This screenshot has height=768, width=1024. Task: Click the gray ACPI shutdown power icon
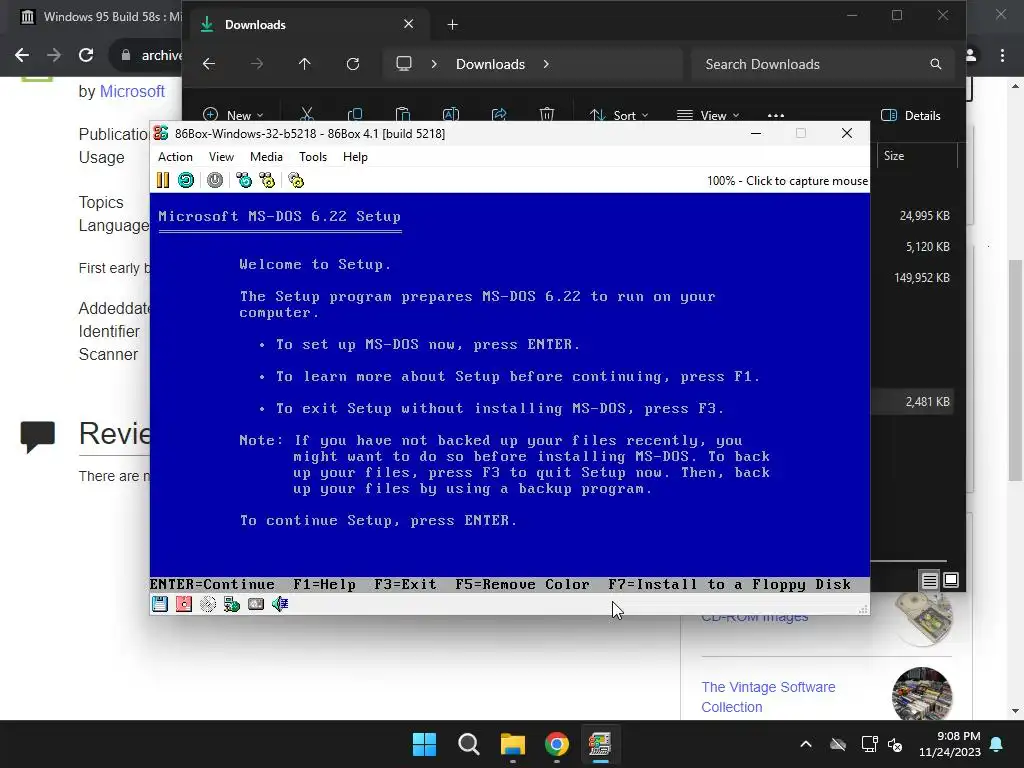215,180
